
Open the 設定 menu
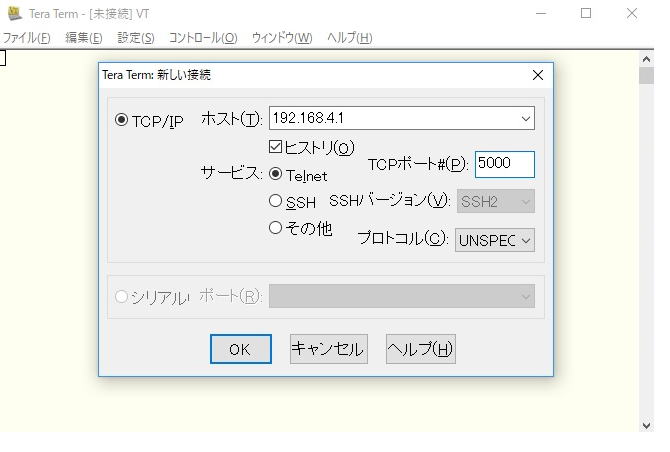pyautogui.click(x=136, y=38)
